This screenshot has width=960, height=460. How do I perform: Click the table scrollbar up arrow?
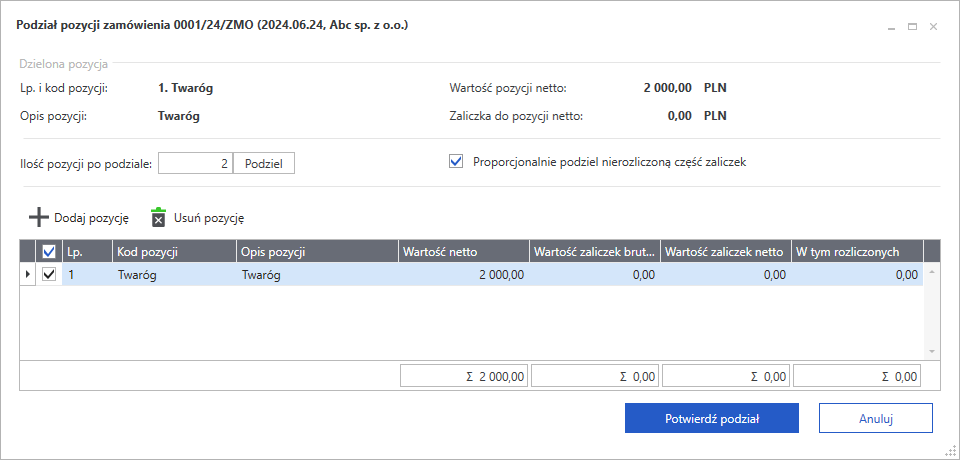click(x=931, y=272)
